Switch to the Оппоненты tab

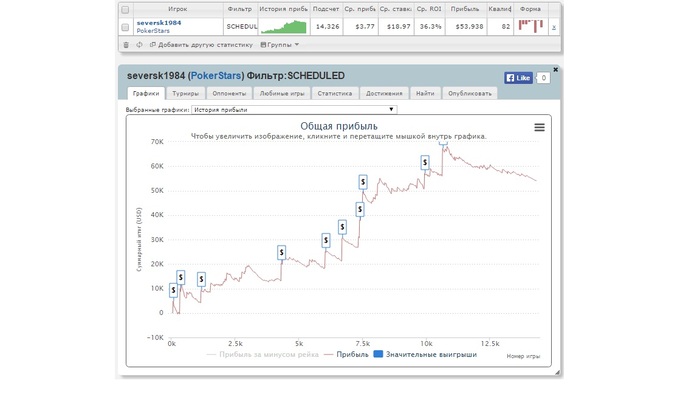point(229,93)
